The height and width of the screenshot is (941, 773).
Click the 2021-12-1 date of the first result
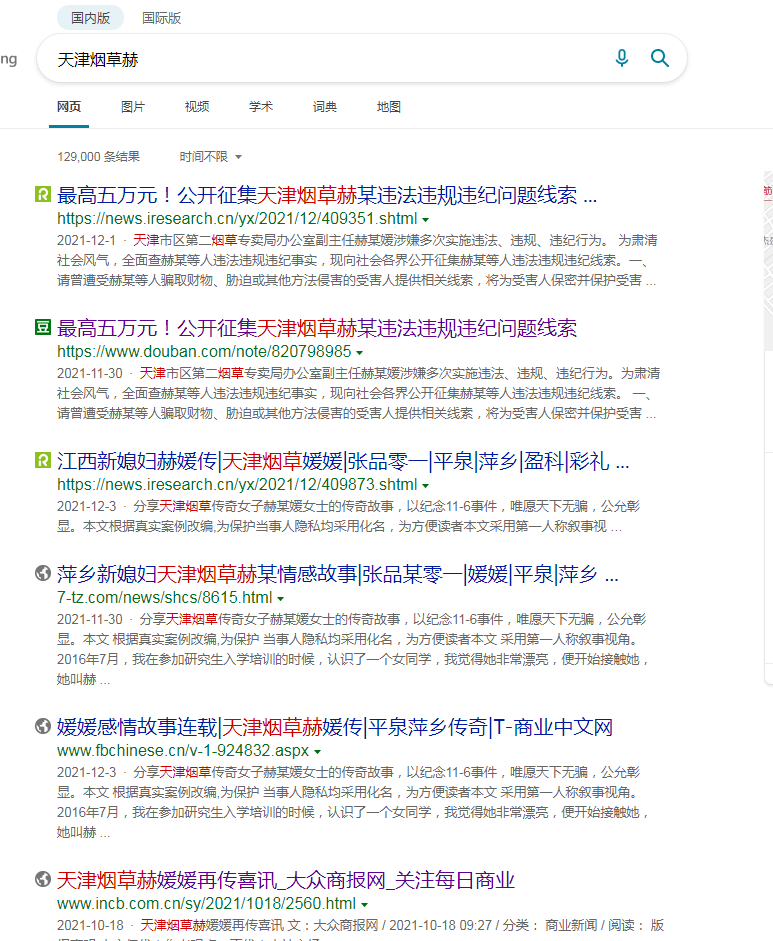[86, 241]
